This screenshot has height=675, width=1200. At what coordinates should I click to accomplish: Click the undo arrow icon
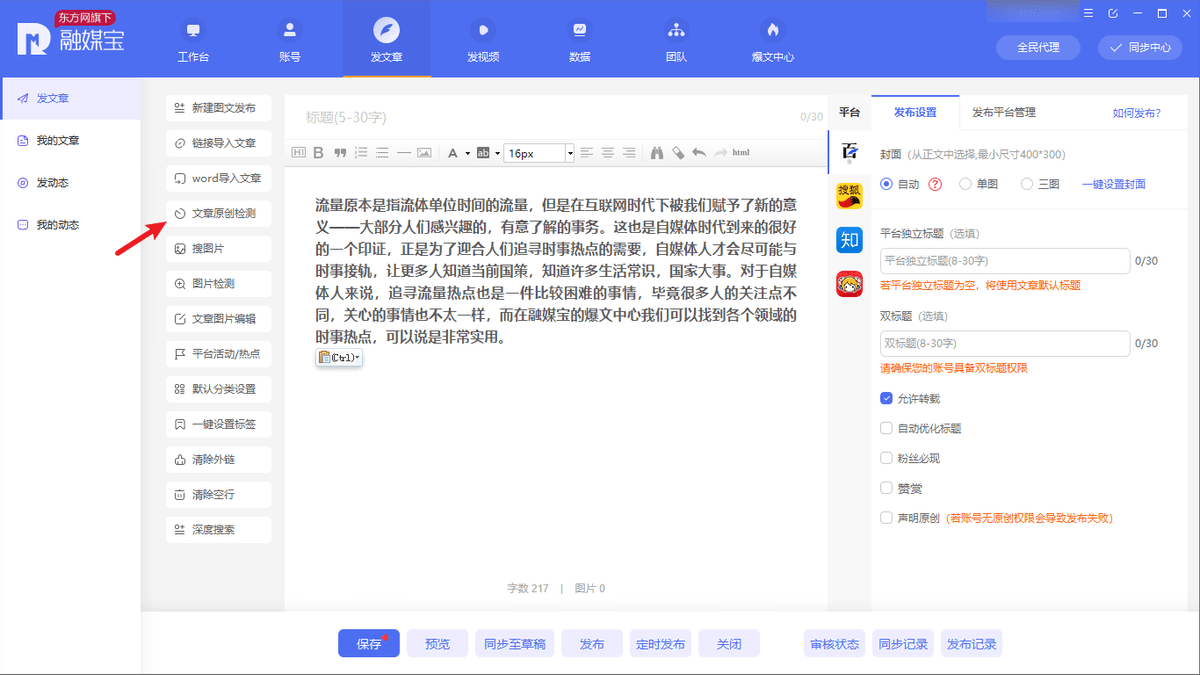[700, 152]
